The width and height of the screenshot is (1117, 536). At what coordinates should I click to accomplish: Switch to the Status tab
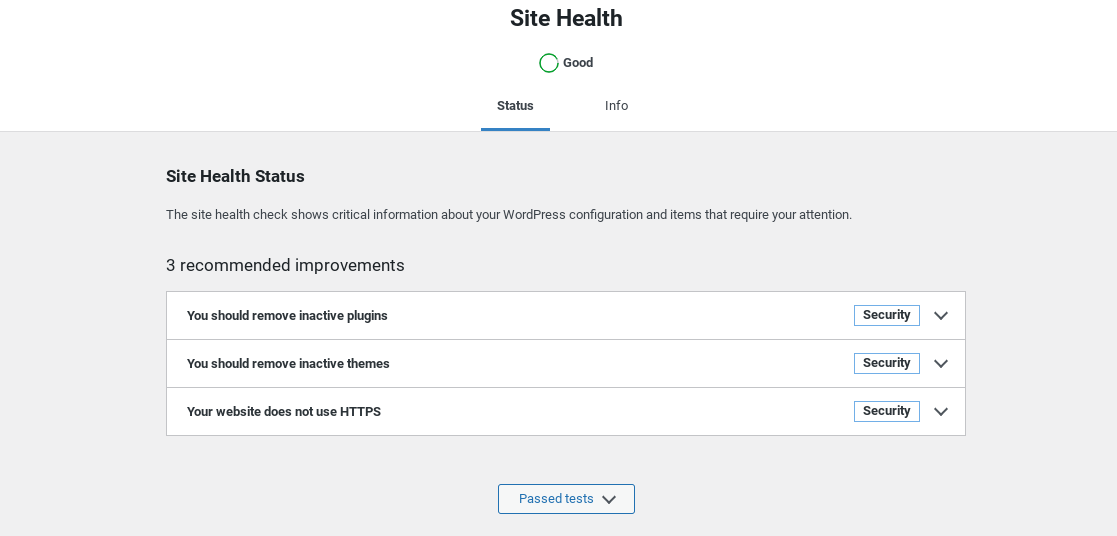tap(515, 106)
